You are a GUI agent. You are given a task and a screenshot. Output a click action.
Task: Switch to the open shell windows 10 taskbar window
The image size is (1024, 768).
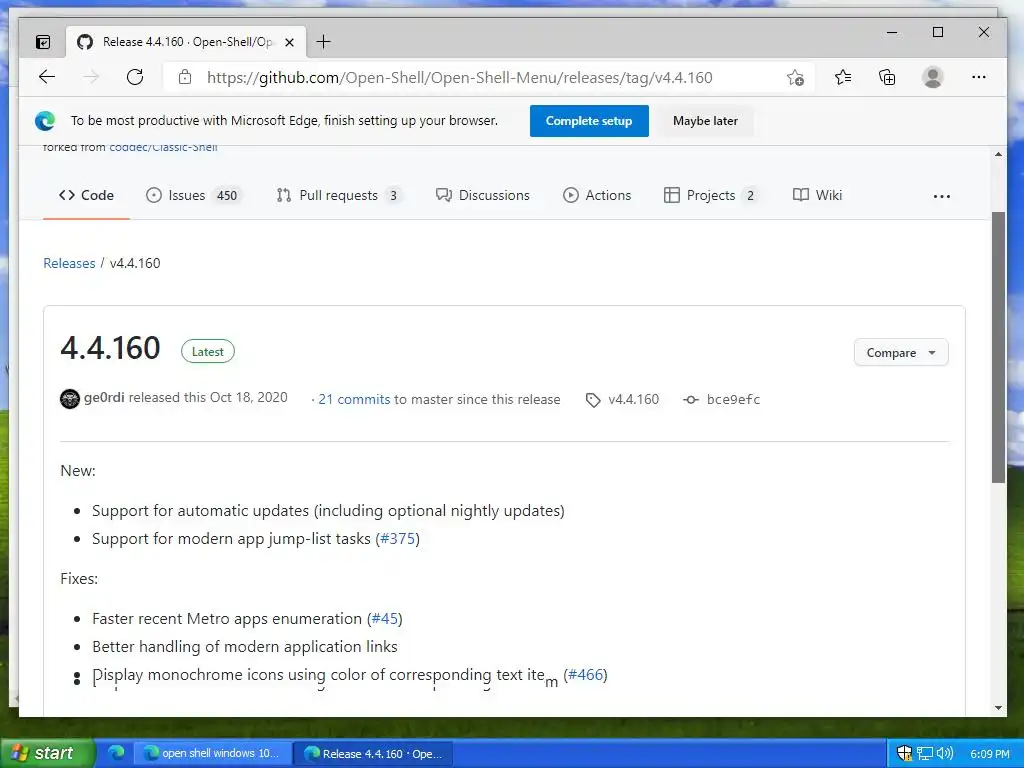click(x=212, y=753)
